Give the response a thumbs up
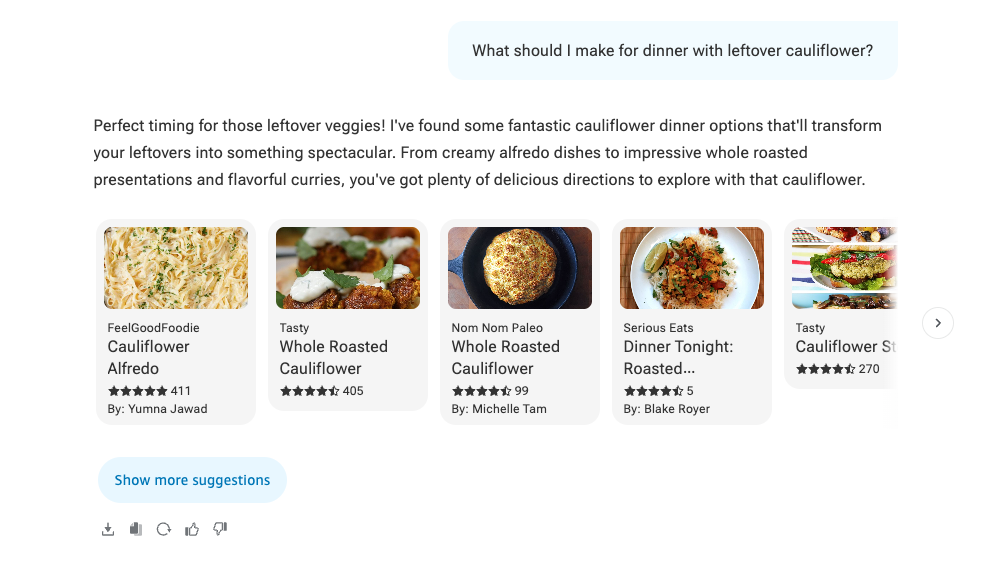The image size is (981, 561). pyautogui.click(x=192, y=529)
